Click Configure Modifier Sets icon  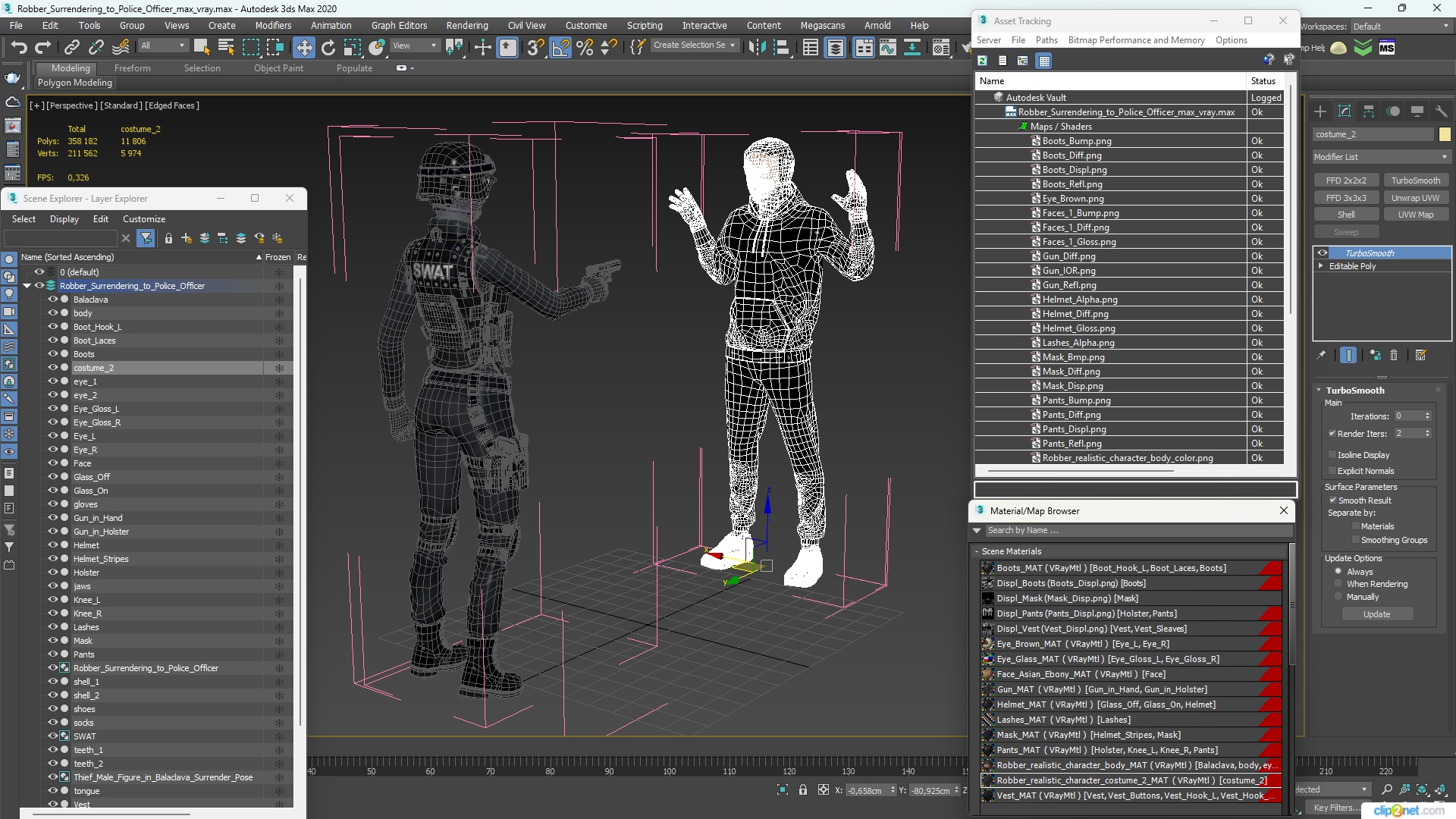coord(1421,355)
